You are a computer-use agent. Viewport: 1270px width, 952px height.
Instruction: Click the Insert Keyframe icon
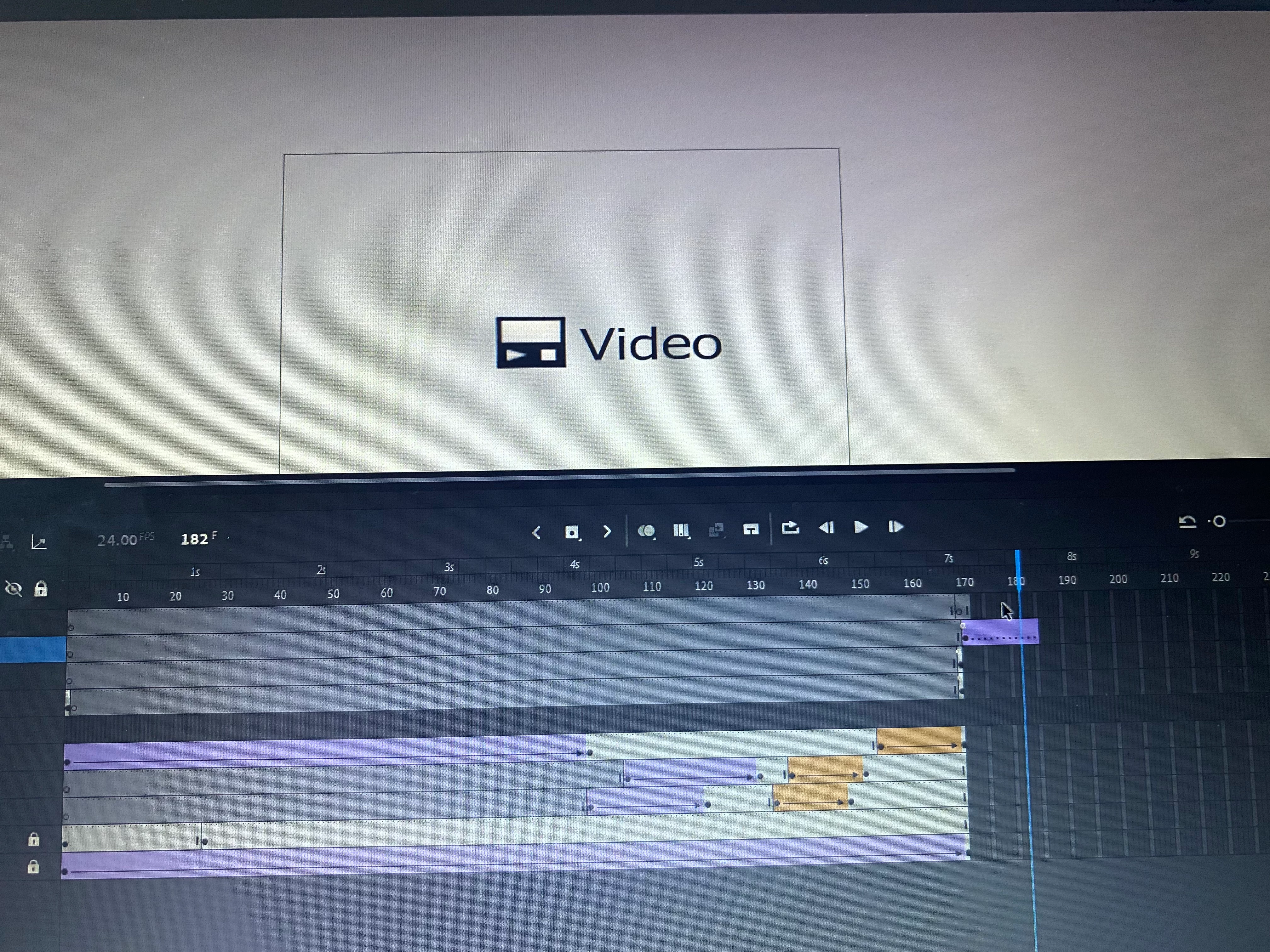[571, 533]
